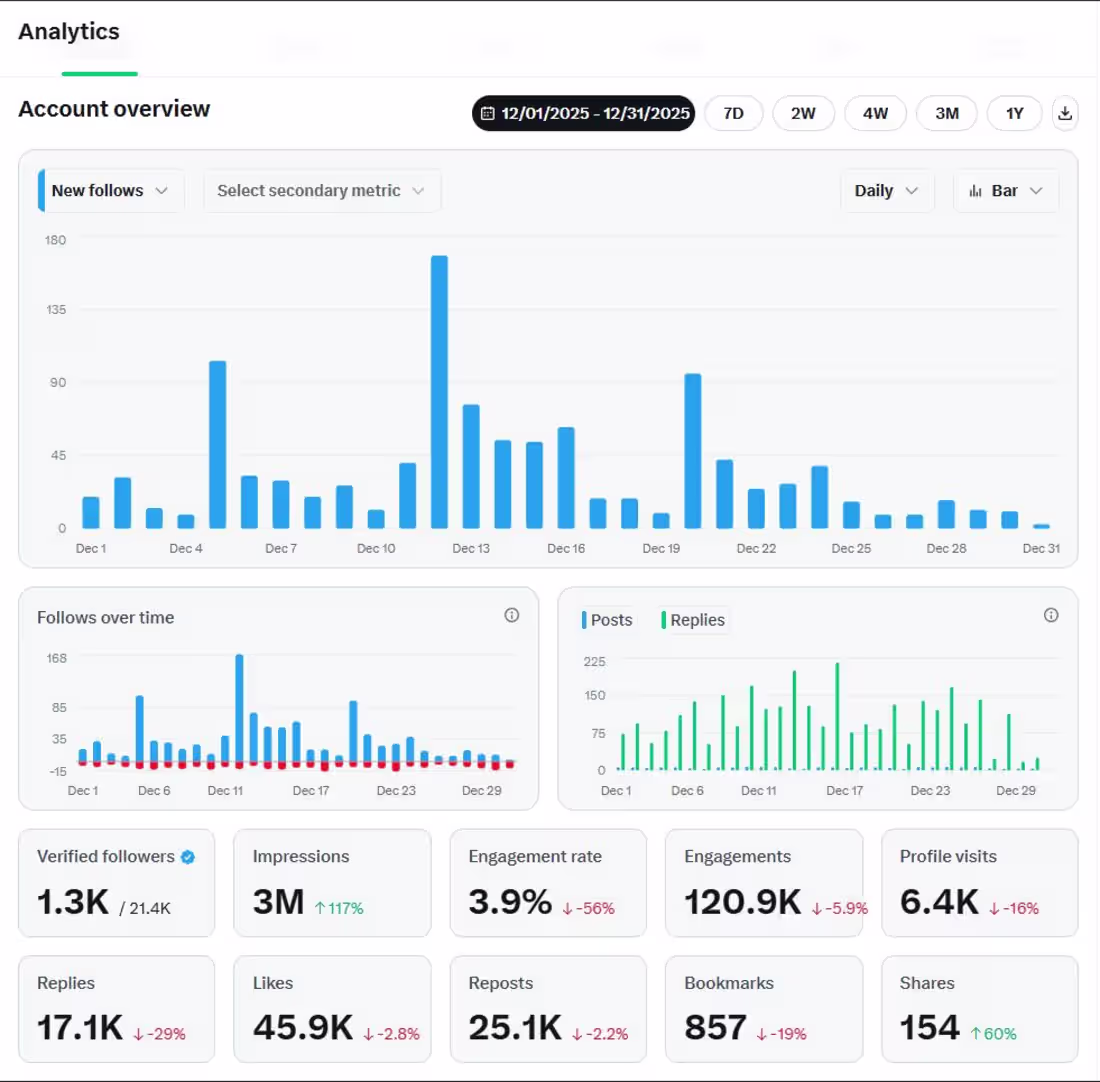Click the -19% bookmarks change value
Screen dimensions: 1100x1082
[x=782, y=1034]
